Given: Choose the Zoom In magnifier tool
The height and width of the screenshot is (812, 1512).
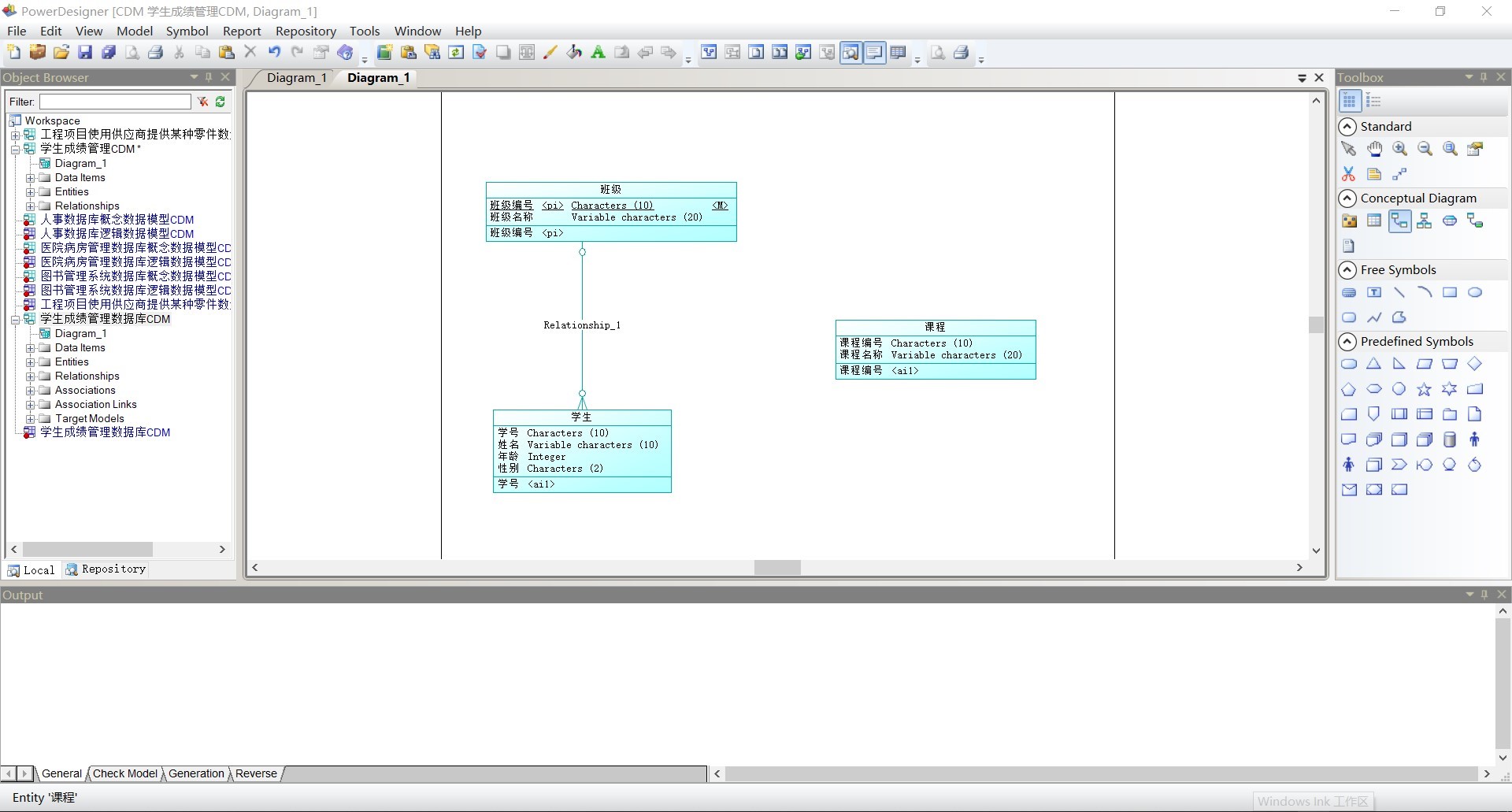Looking at the screenshot, I should (x=1399, y=149).
